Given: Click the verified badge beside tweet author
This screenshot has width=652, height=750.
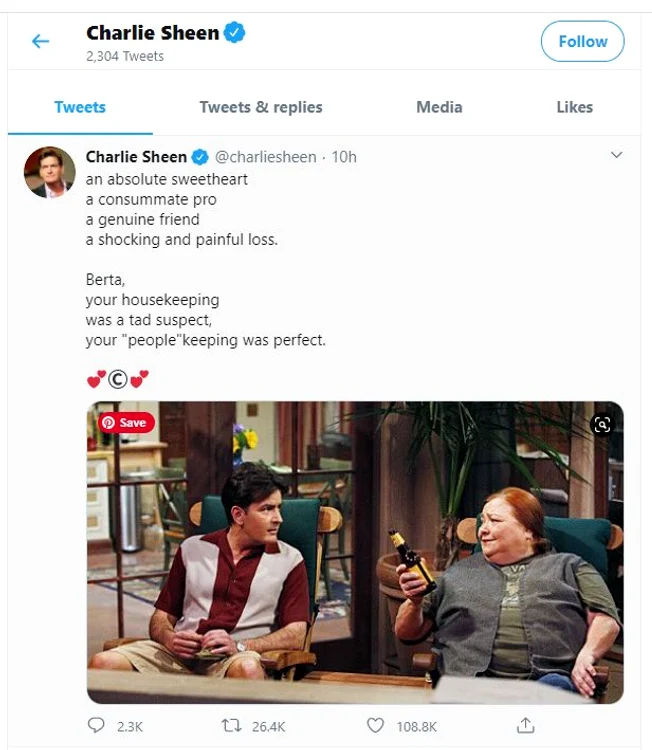Looking at the screenshot, I should point(200,157).
